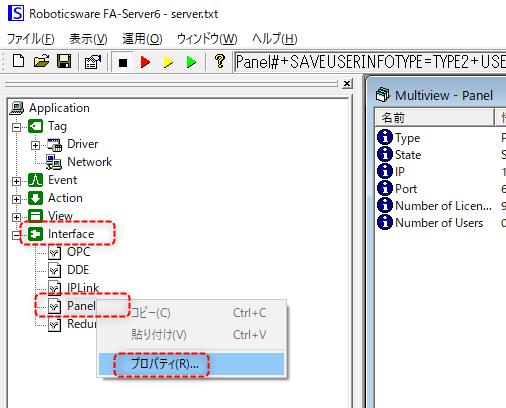Expand the Driver tree node
This screenshot has width=506, height=408.
35,145
